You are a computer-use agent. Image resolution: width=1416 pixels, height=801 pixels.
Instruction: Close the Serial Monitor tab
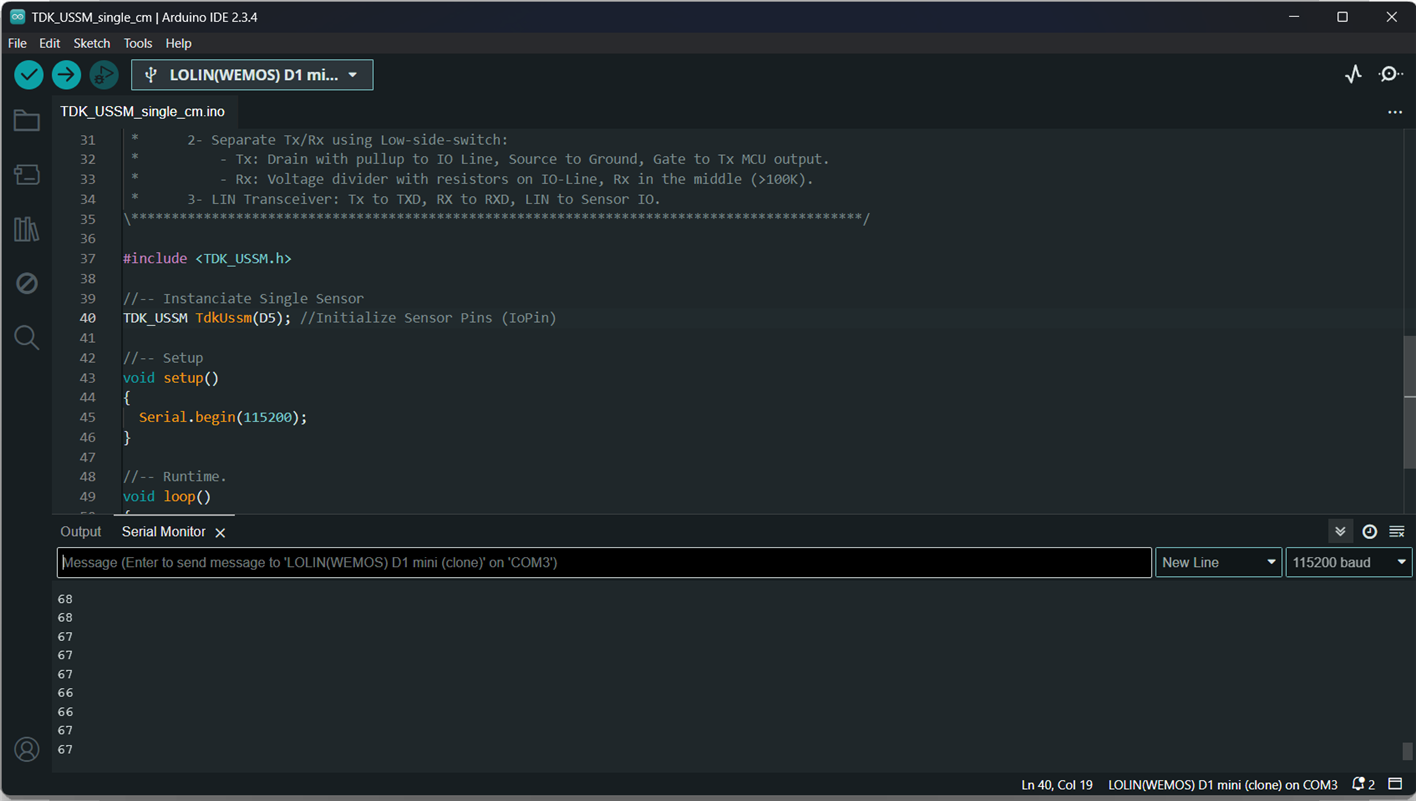(x=220, y=533)
